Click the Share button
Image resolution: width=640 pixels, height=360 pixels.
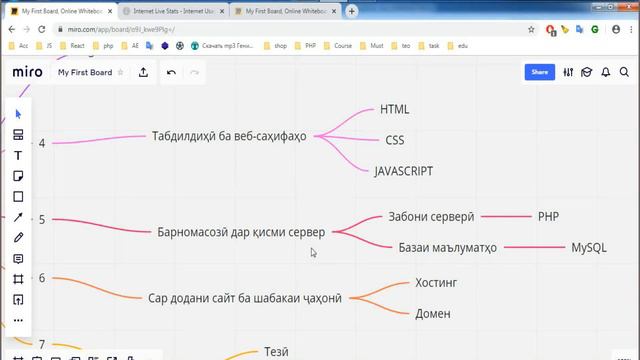click(540, 72)
